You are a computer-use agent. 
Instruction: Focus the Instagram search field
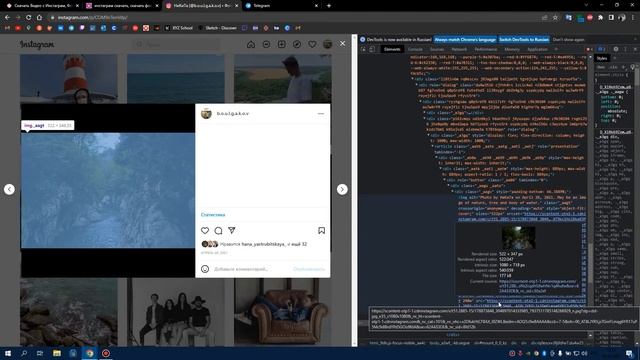176,44
